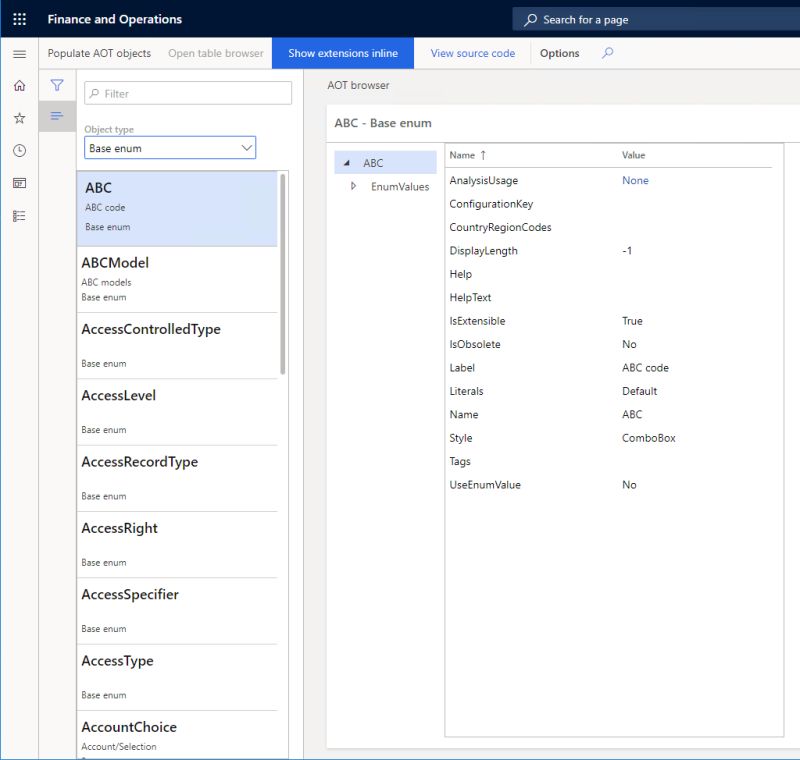
Task: Sort by Name column arrow
Action: pyautogui.click(x=483, y=155)
